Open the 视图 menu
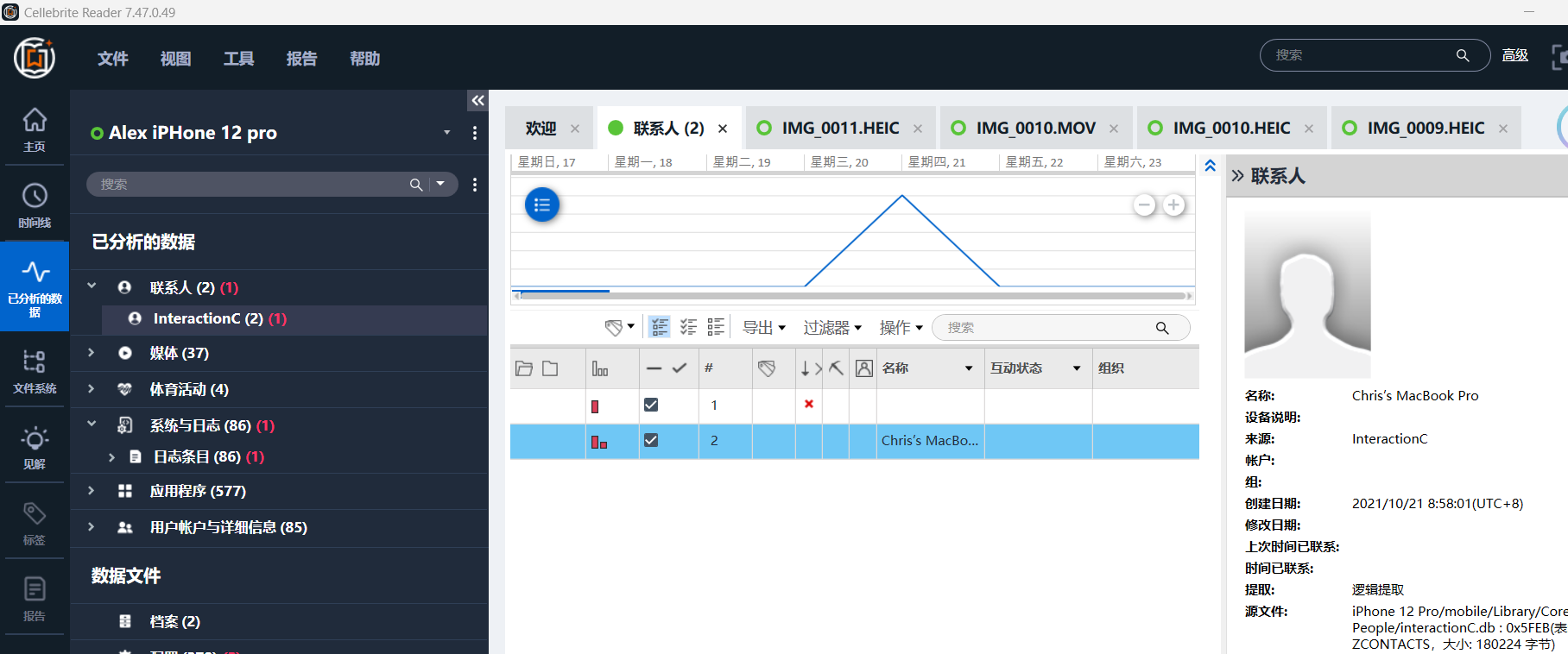Image resolution: width=1568 pixels, height=654 pixels. point(175,59)
